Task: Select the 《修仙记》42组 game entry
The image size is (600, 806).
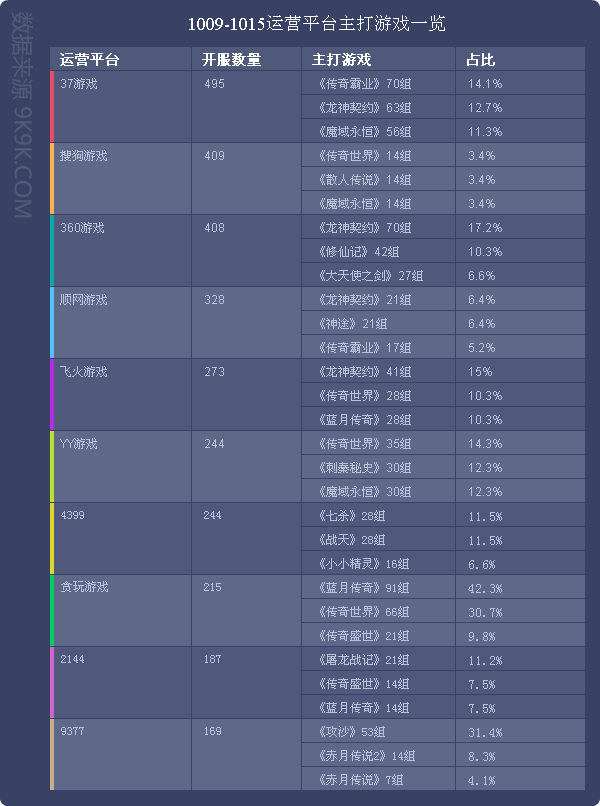Action: pos(357,252)
